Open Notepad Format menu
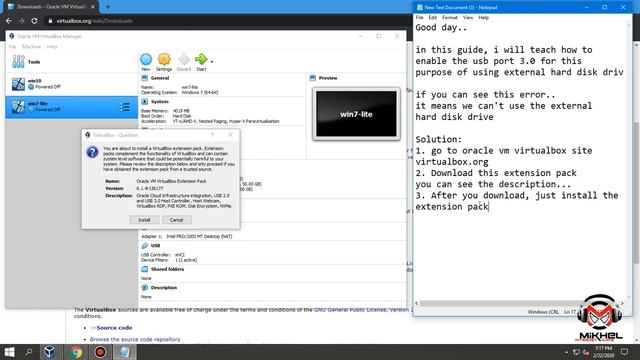 point(450,18)
